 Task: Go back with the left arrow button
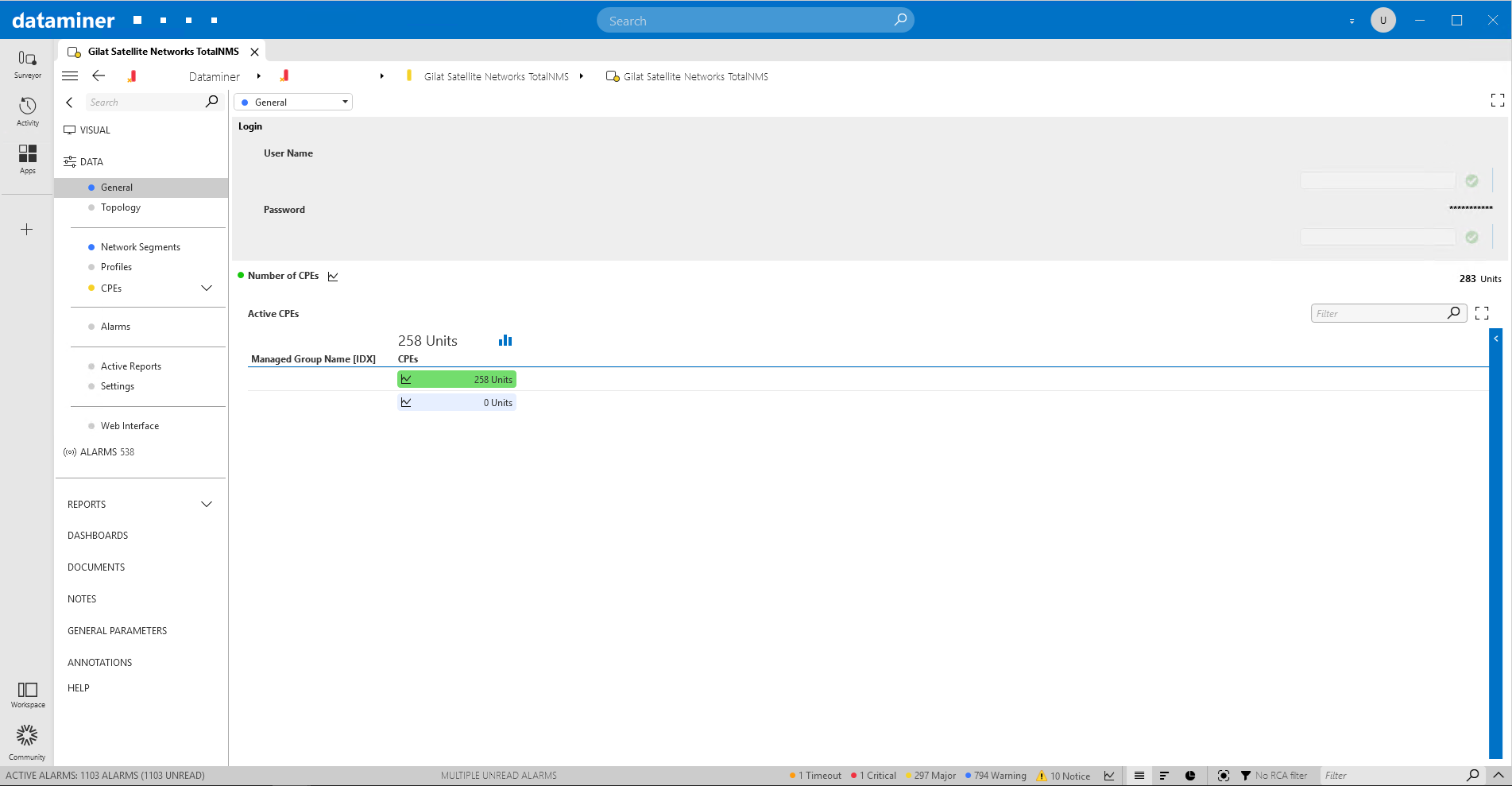99,76
